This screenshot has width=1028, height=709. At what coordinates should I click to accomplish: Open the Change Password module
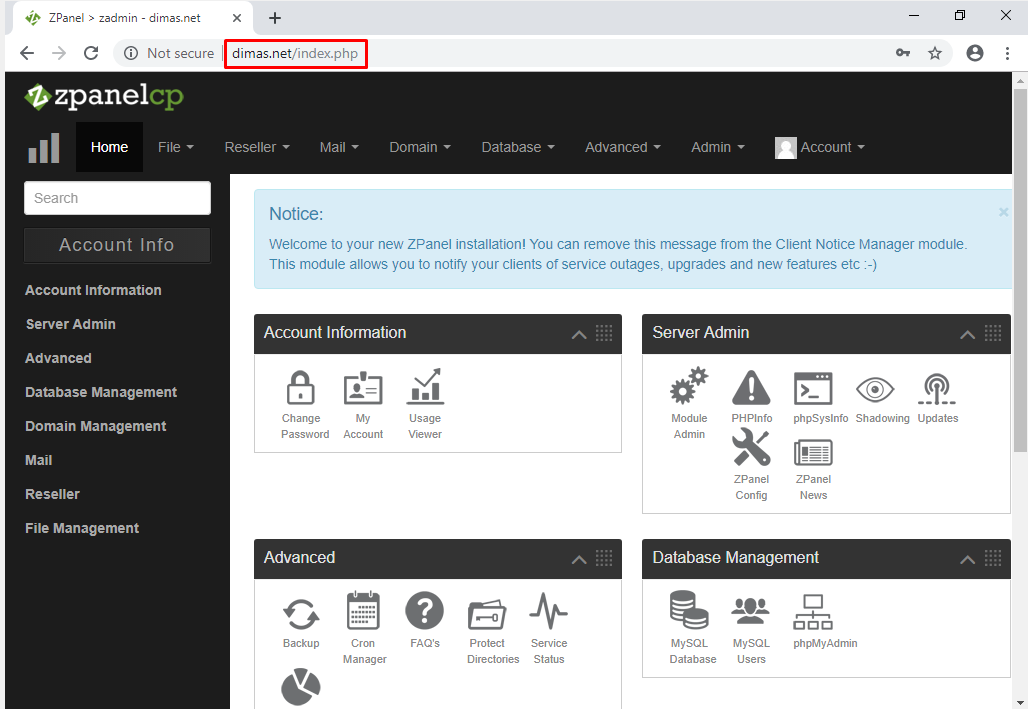(301, 404)
